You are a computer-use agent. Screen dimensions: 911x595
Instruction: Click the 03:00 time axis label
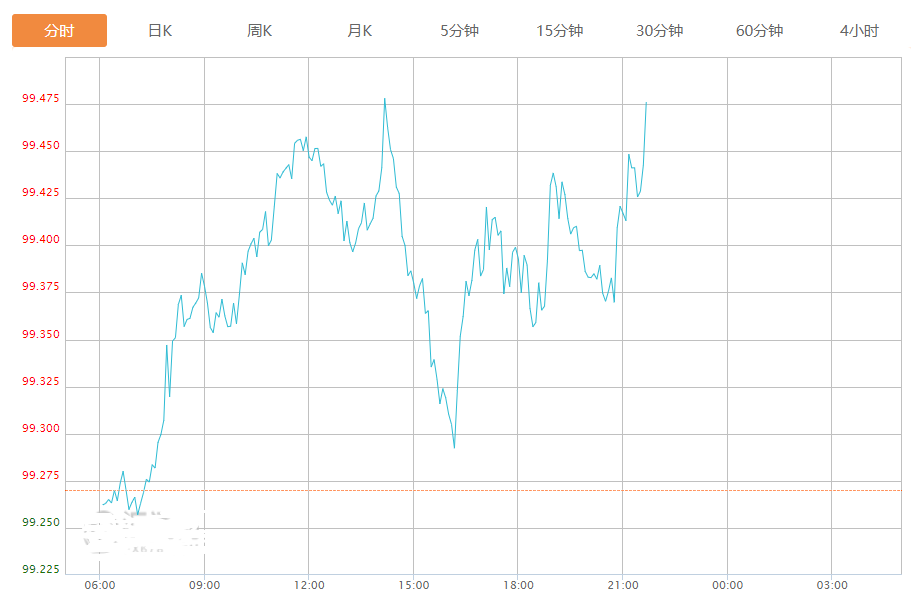pos(832,585)
